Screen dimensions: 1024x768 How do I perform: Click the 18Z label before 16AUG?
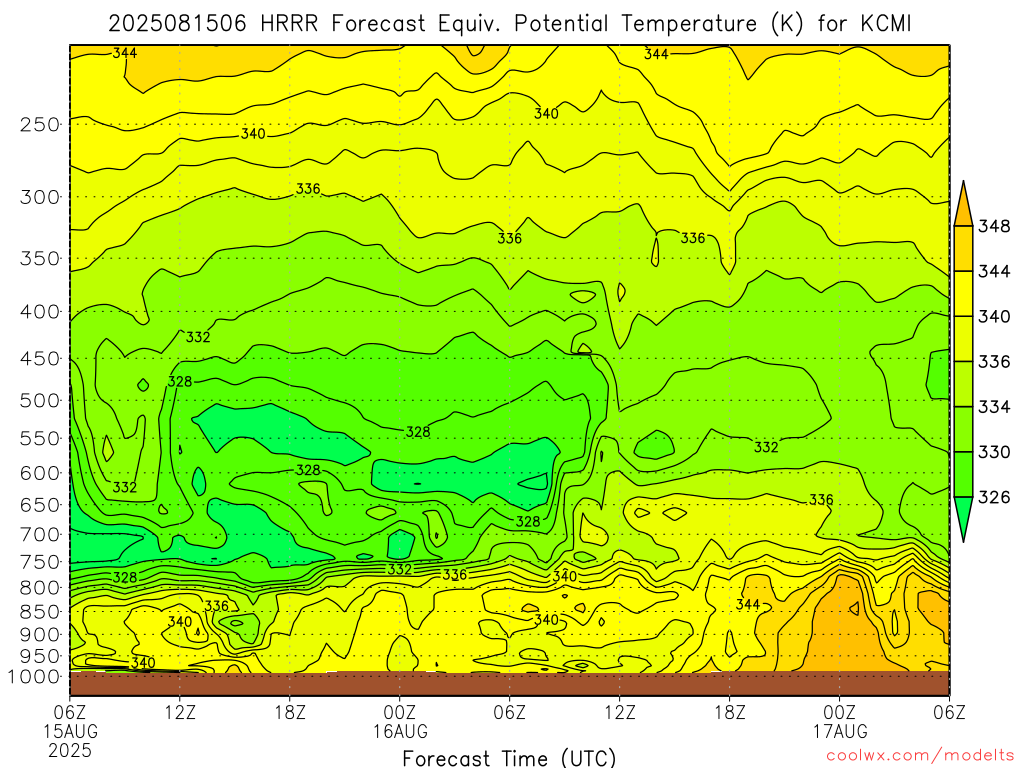pos(290,711)
